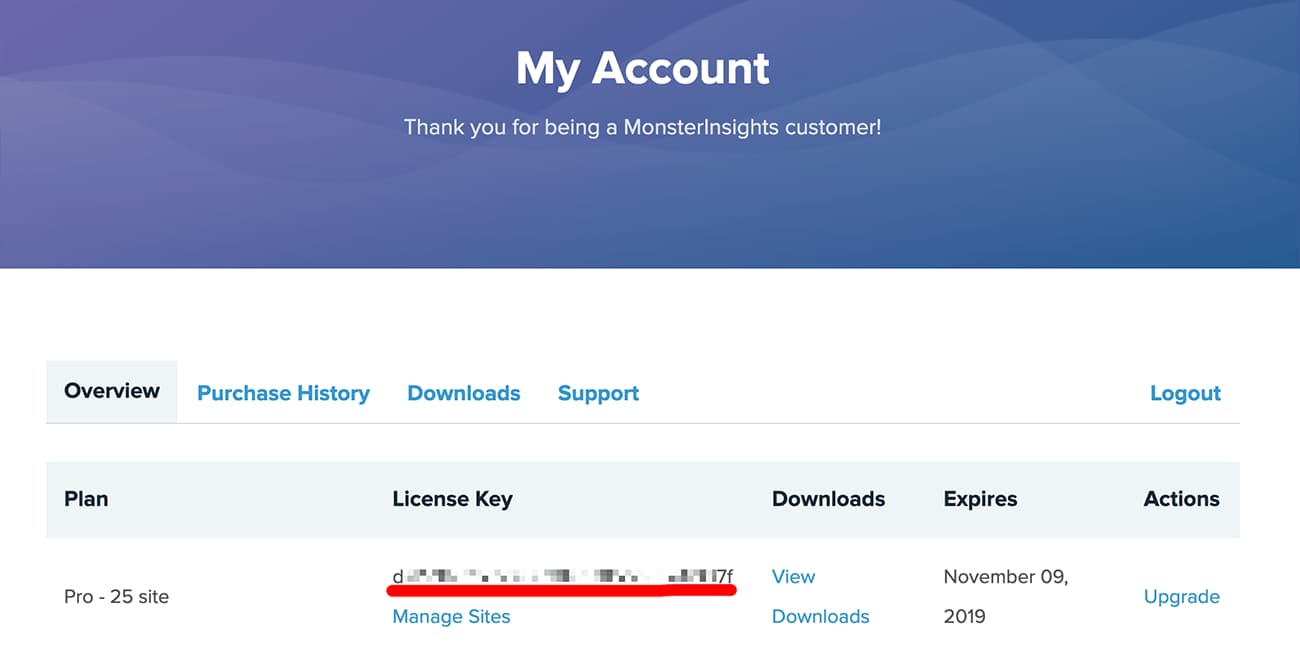1300x654 pixels.
Task: Click the Plan column header
Action: (x=86, y=498)
